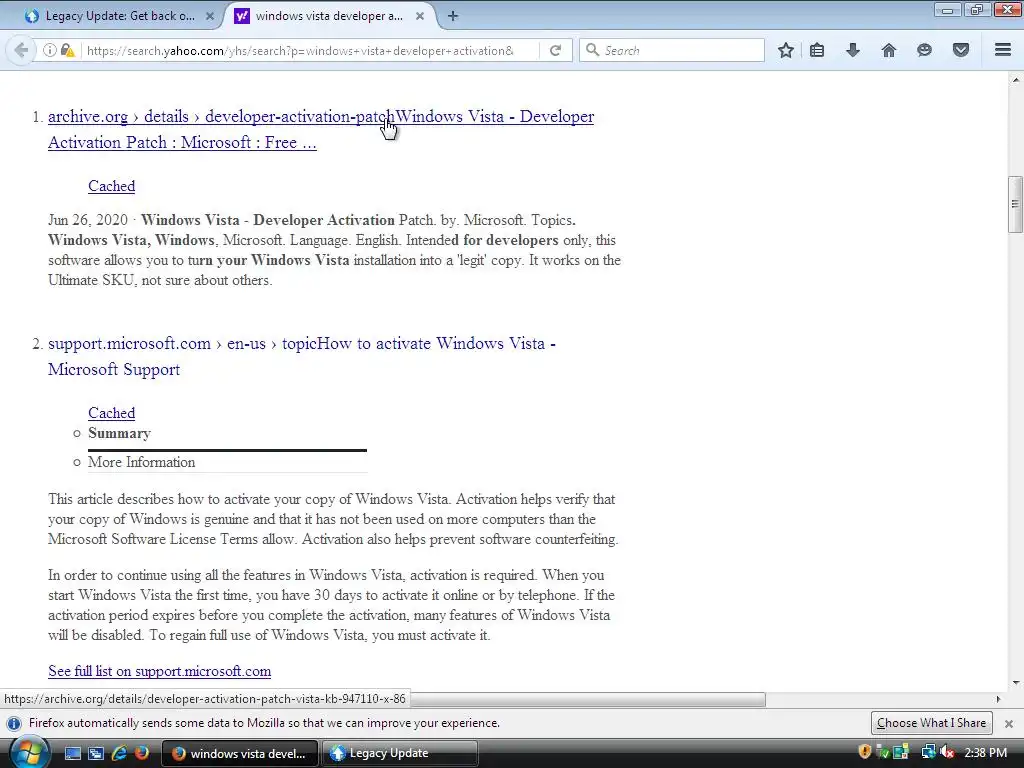Open the Downloads arrow icon
This screenshot has height=768, width=1024.
[x=853, y=50]
